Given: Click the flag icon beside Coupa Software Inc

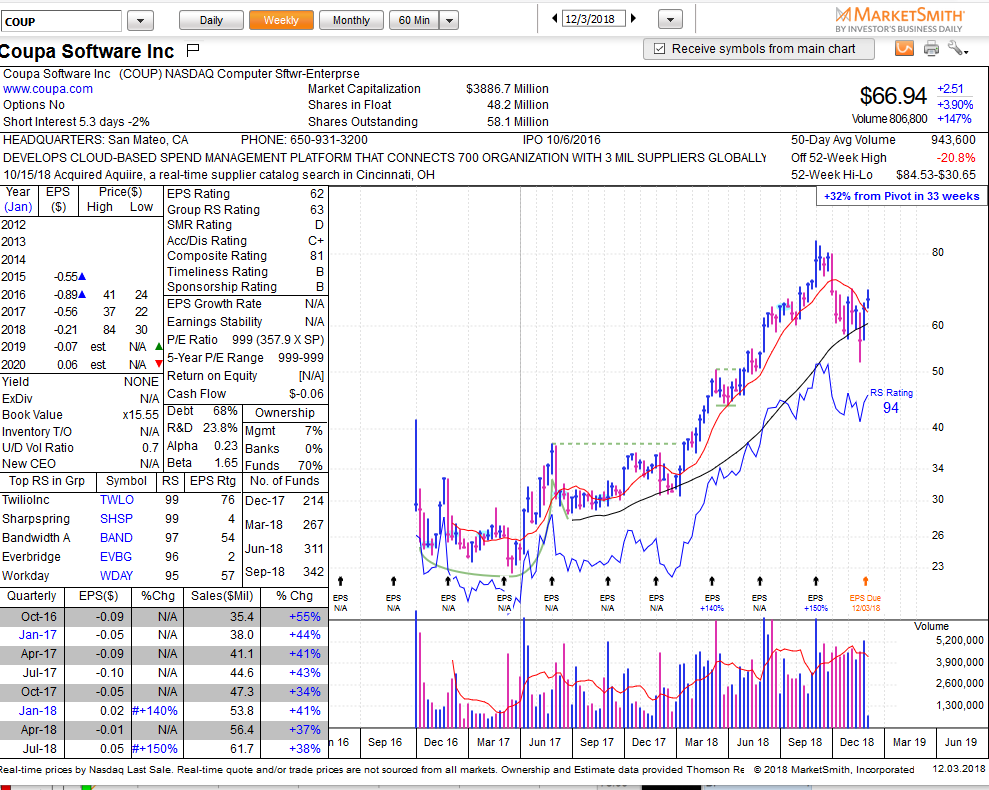Looking at the screenshot, I should point(193,49).
